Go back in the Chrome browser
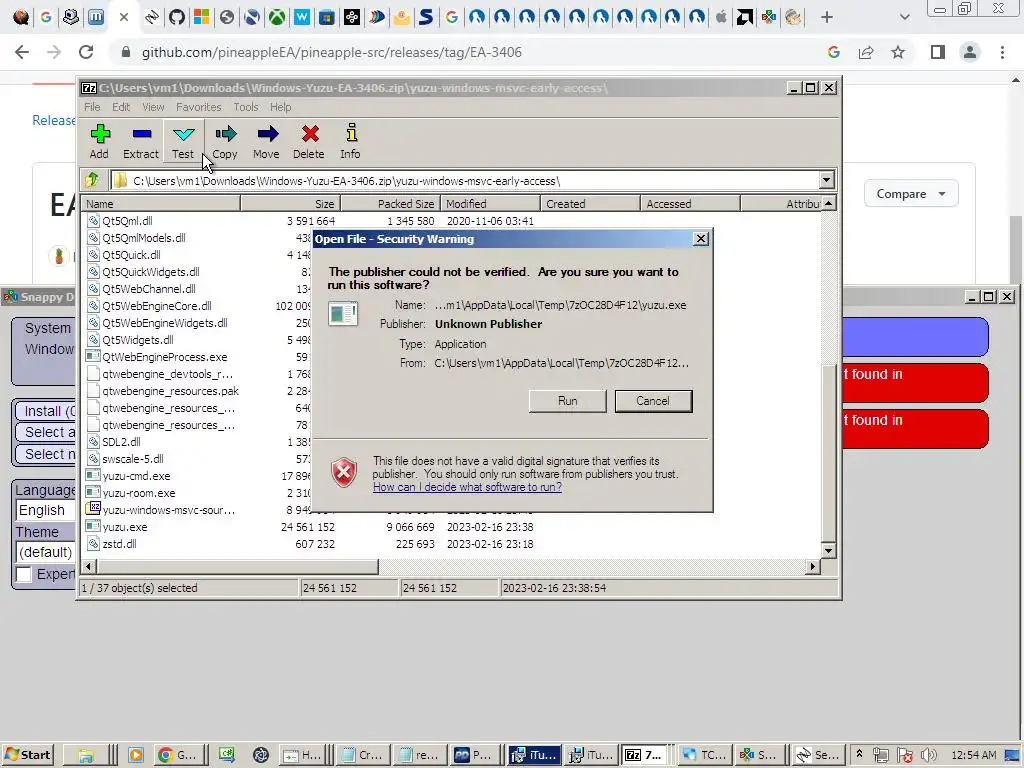This screenshot has height=768, width=1024. (22, 52)
